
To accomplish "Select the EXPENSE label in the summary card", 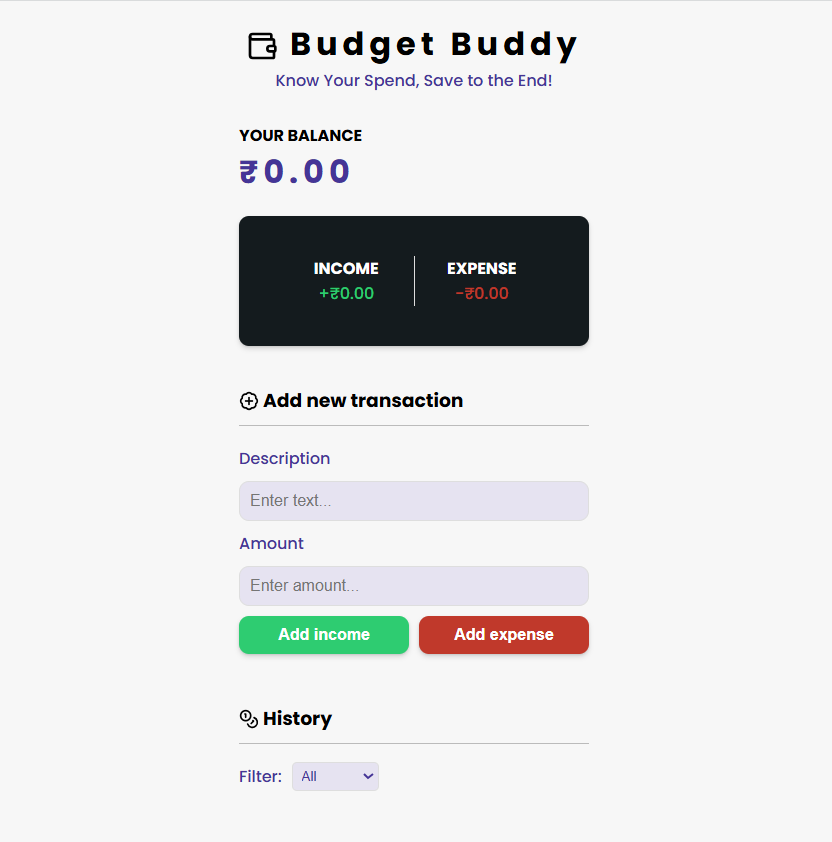I will point(481,268).
